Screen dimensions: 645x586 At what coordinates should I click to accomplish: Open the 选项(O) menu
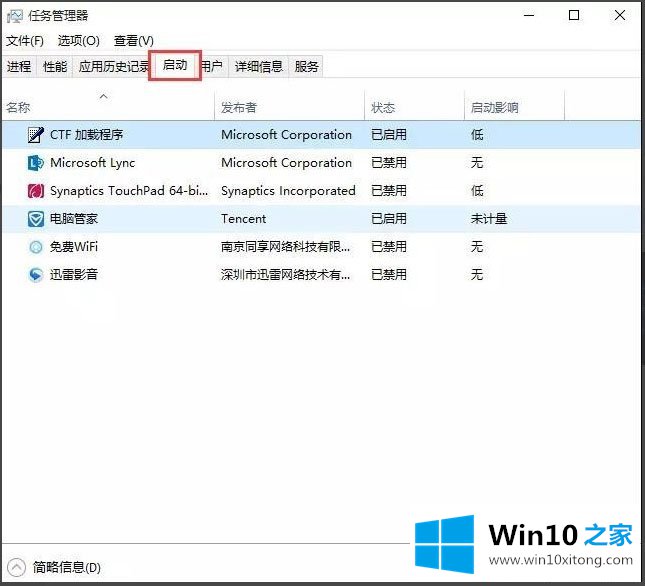[79, 41]
